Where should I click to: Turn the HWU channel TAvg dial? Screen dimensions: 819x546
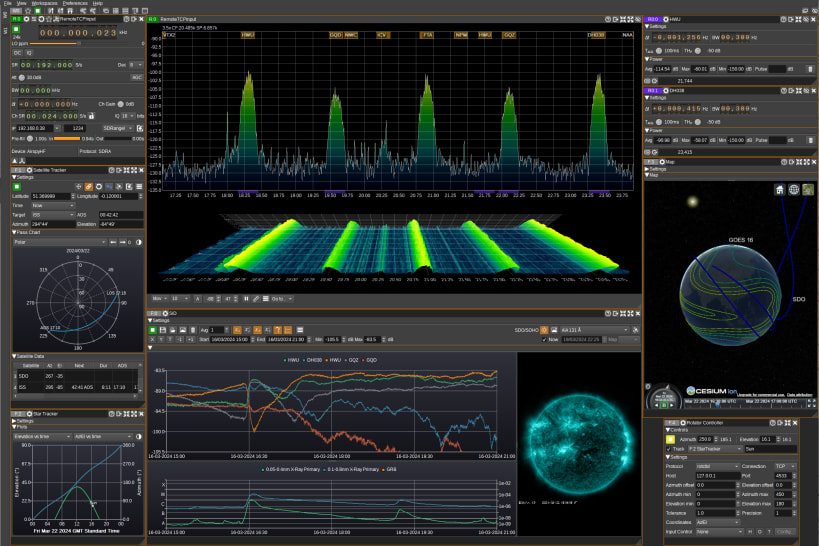point(659,51)
